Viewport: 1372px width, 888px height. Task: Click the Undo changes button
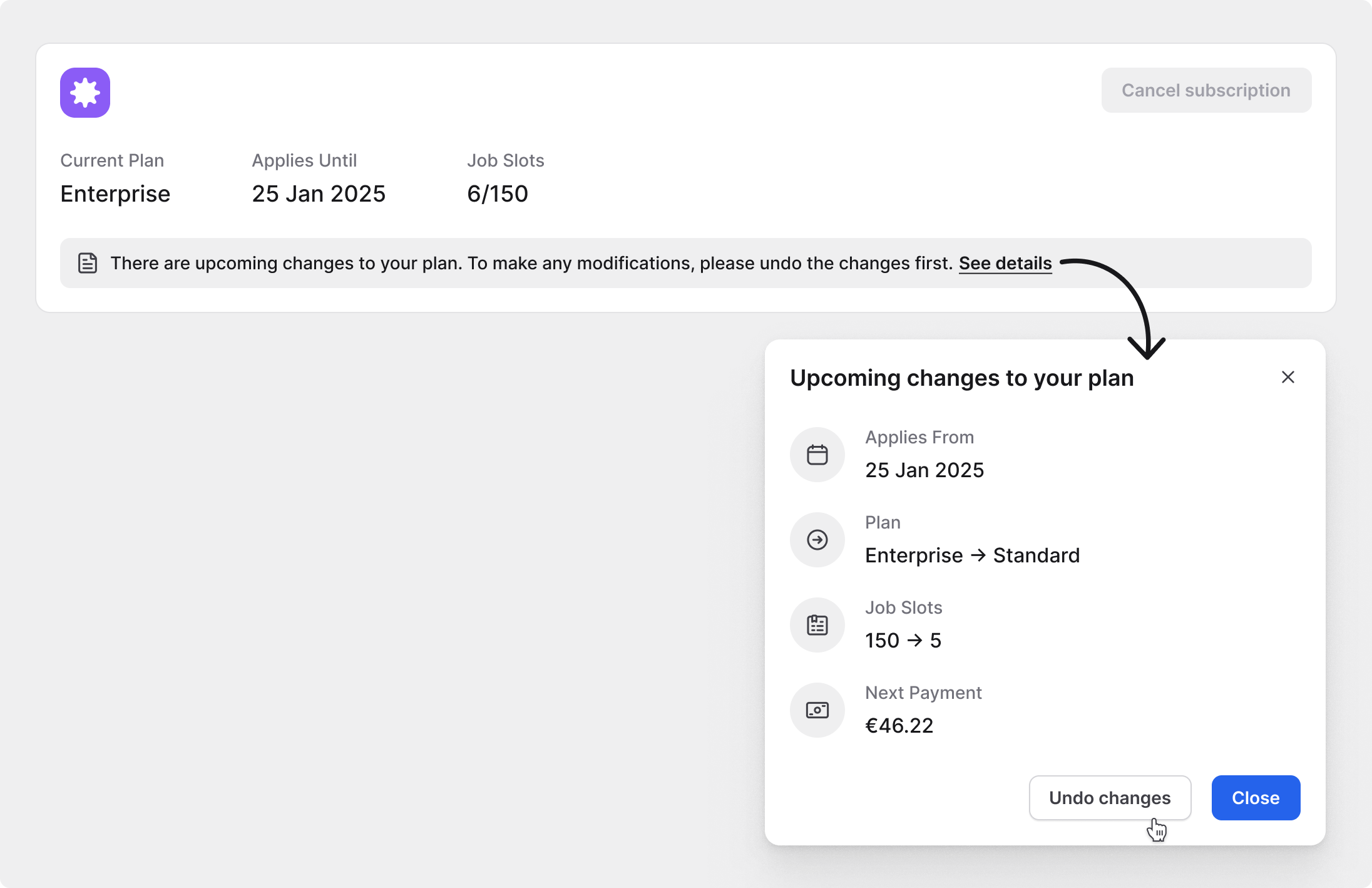(1110, 798)
